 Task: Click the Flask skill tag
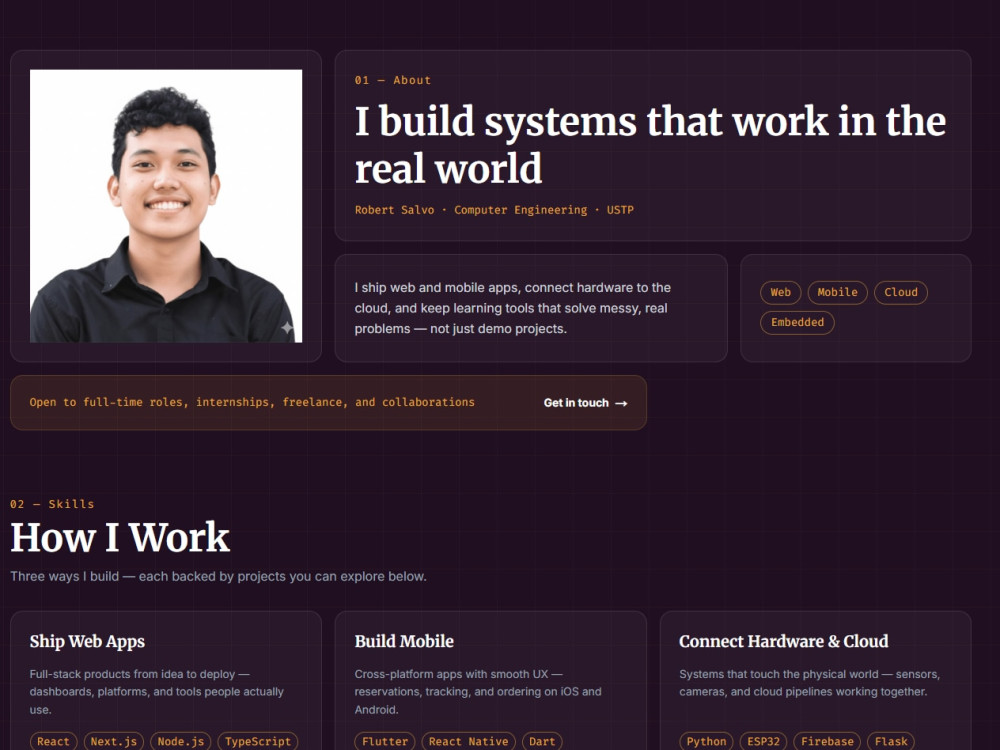coord(891,741)
